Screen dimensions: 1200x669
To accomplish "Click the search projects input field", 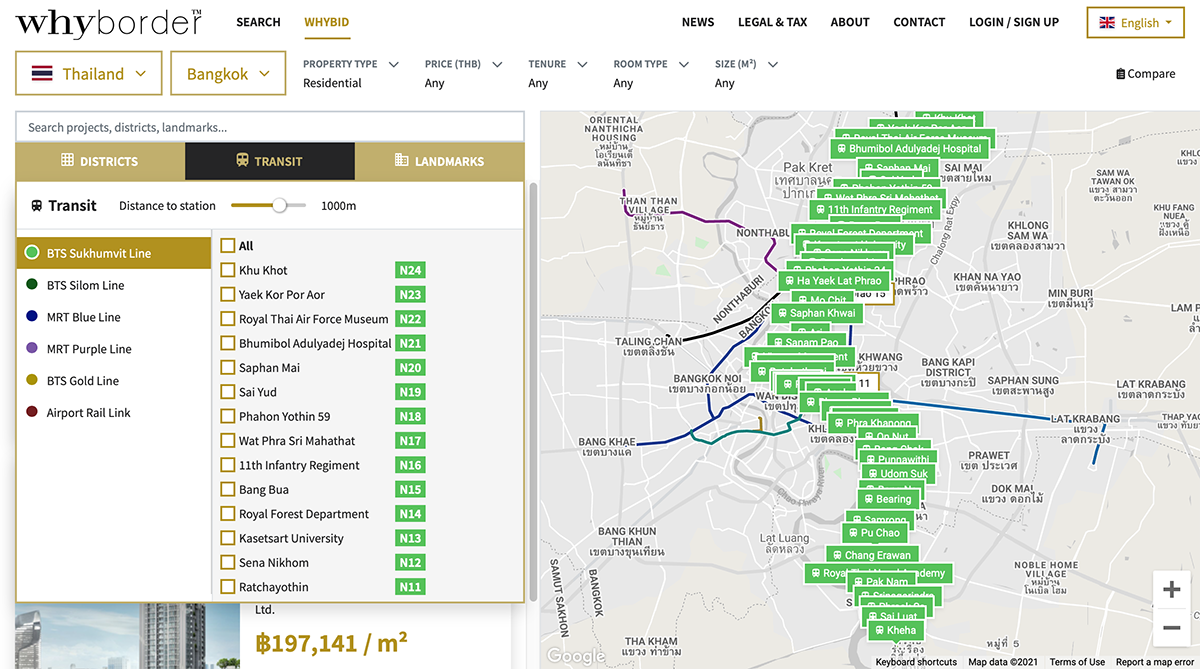I will (270, 127).
